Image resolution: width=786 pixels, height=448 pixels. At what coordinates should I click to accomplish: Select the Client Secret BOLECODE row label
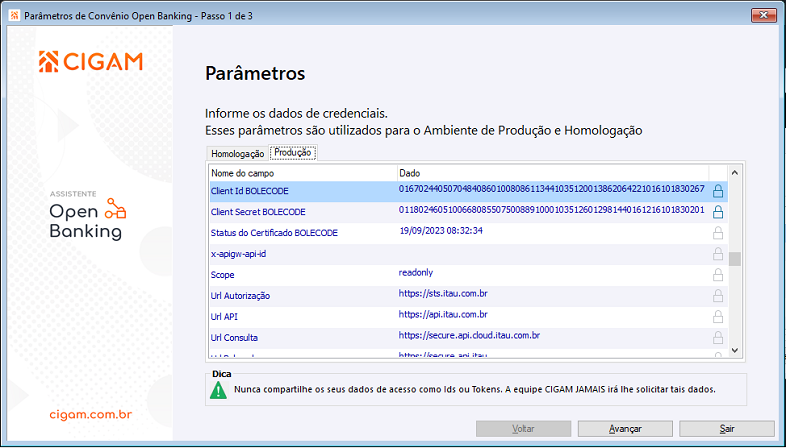258,212
